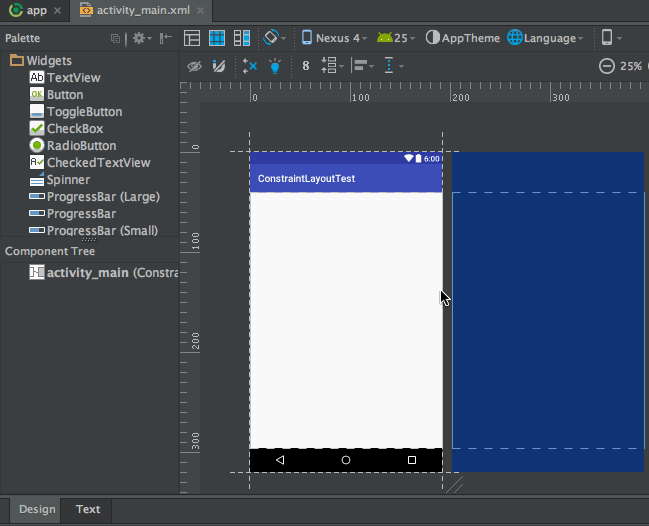
Task: Click the default margins value 8
Action: pos(305,66)
